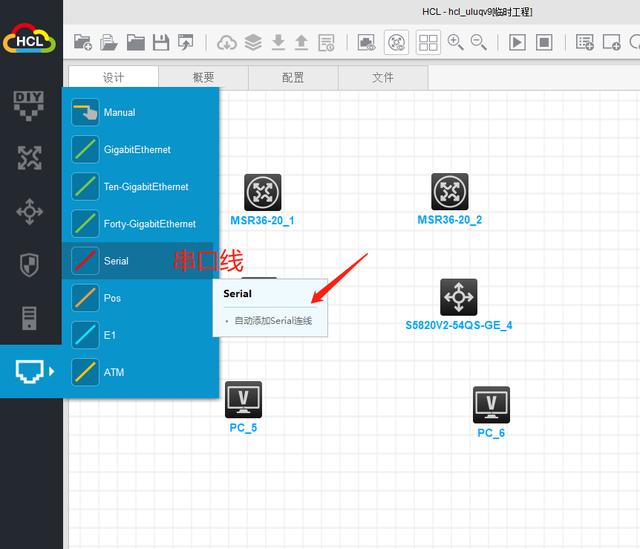Image resolution: width=640 pixels, height=549 pixels.
Task: Click the MSR36-20_2 router device
Action: point(450,191)
